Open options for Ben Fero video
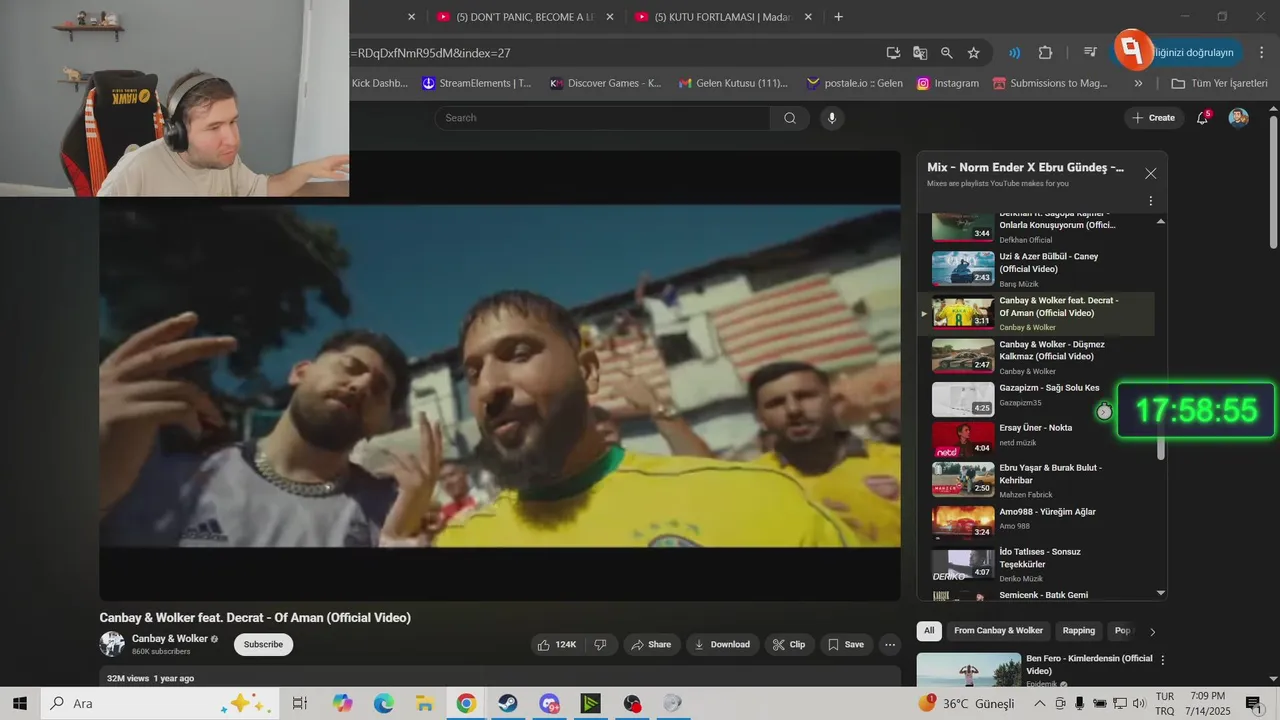 point(1162,660)
